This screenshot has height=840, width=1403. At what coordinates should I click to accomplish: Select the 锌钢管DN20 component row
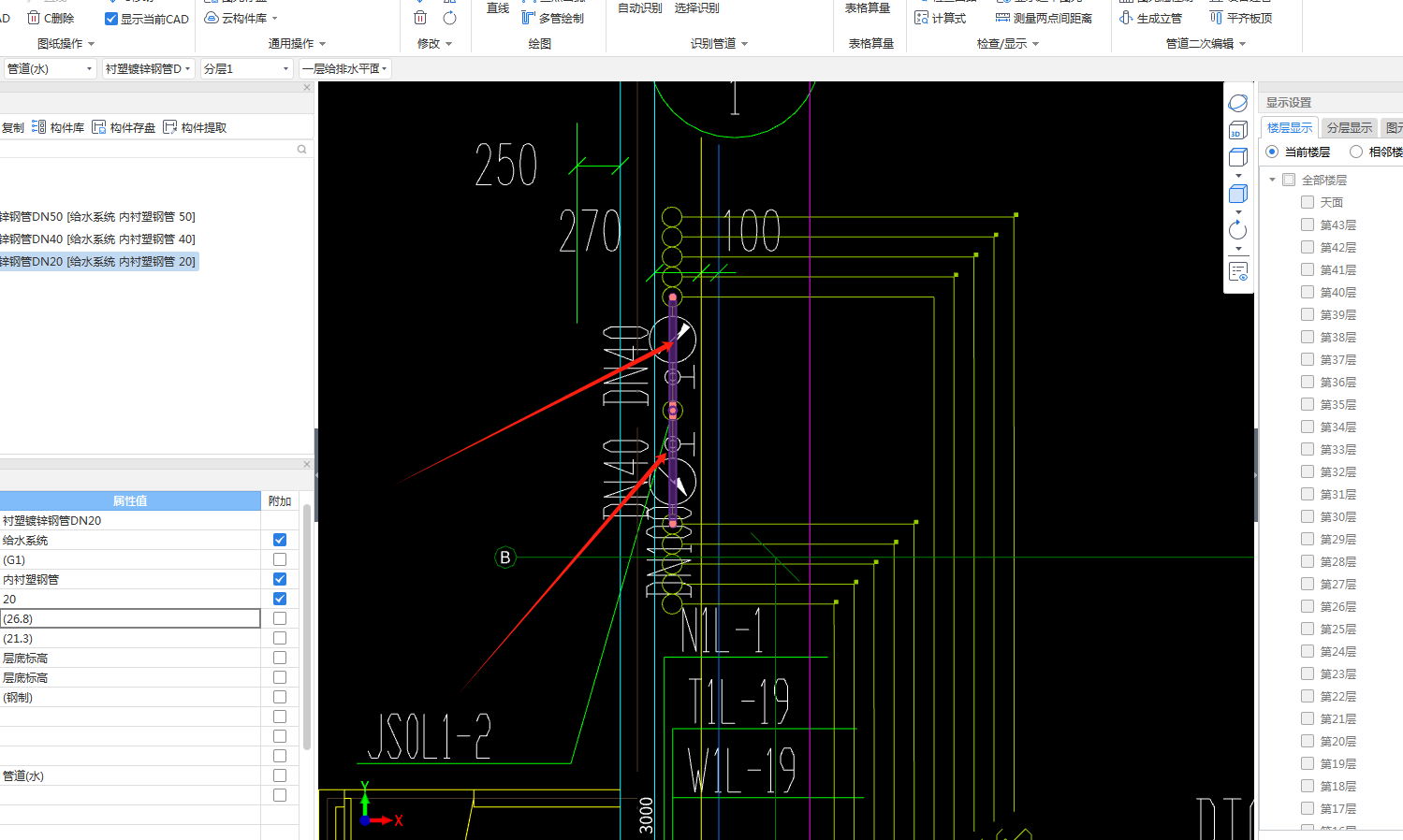click(97, 261)
